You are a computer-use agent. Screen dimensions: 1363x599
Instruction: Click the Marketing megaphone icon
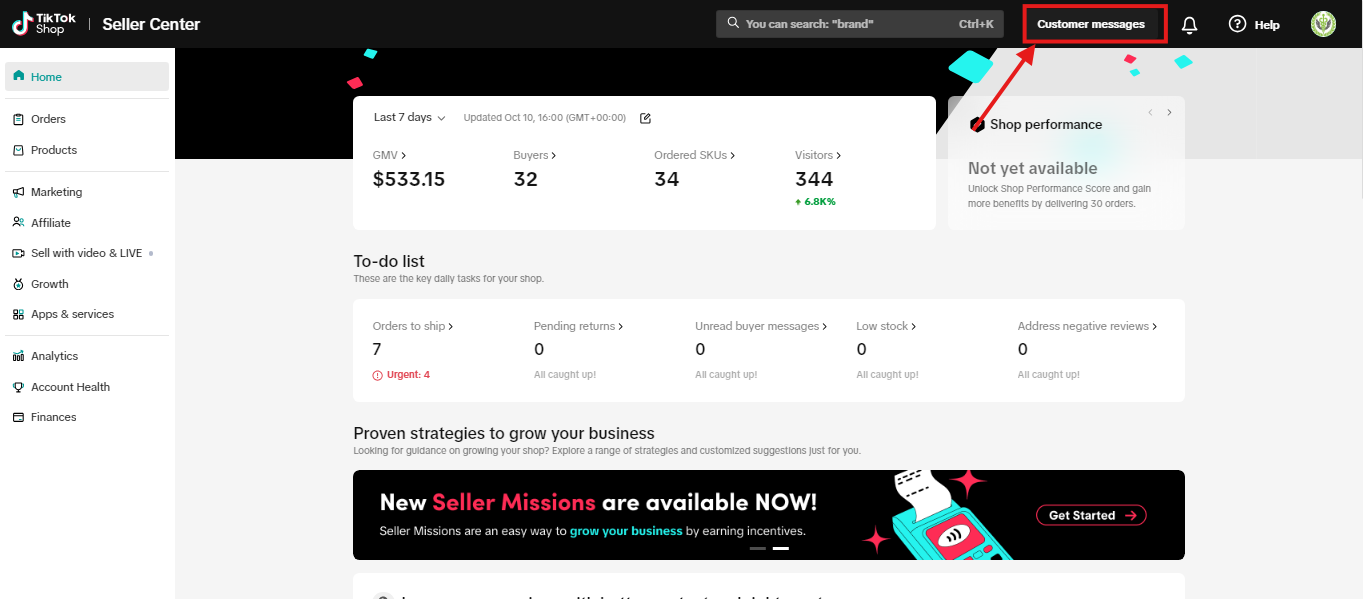[18, 192]
